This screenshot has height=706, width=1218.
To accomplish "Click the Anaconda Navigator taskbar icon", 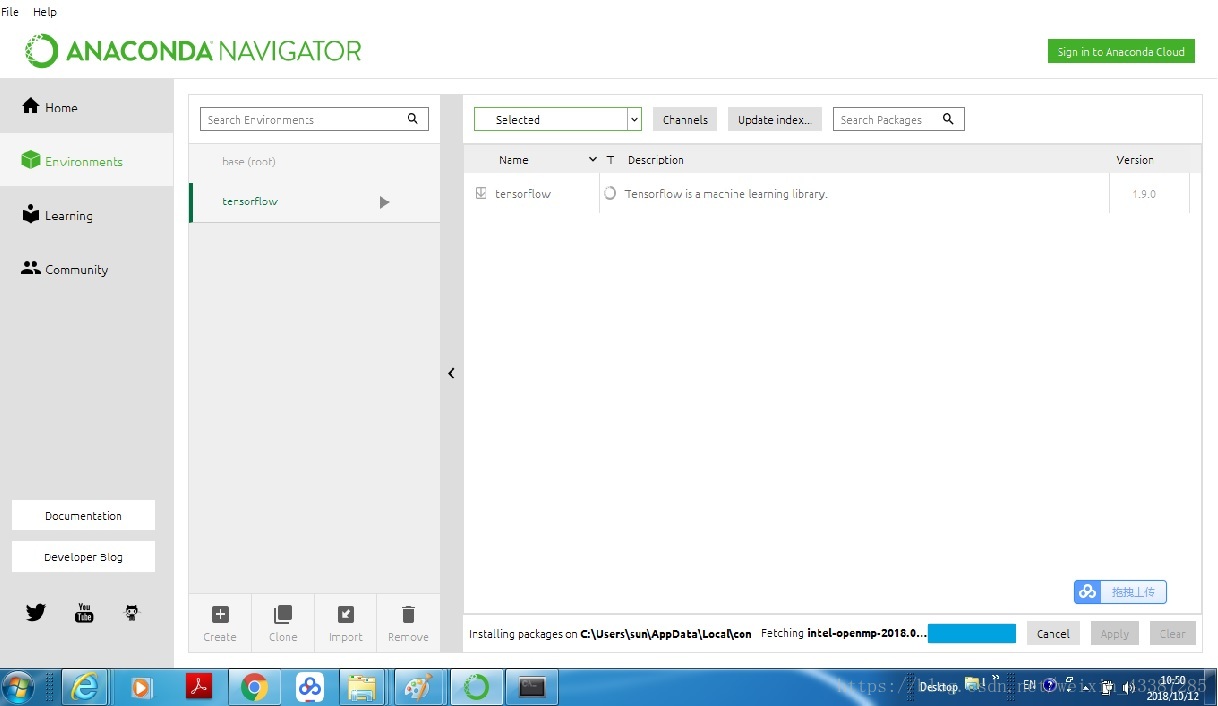I will coord(477,687).
